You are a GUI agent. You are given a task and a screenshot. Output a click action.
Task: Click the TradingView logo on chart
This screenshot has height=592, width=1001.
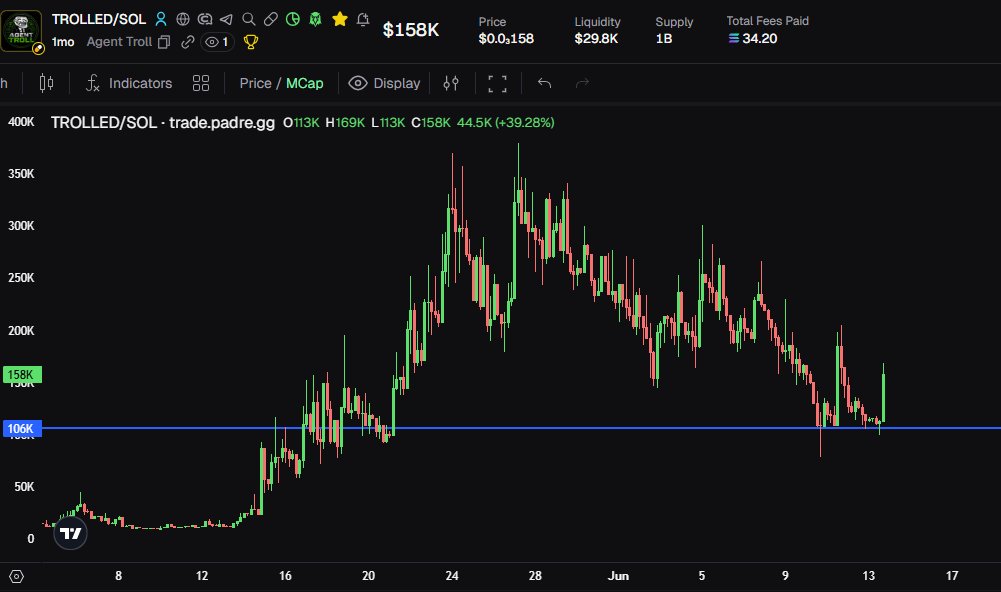70,533
